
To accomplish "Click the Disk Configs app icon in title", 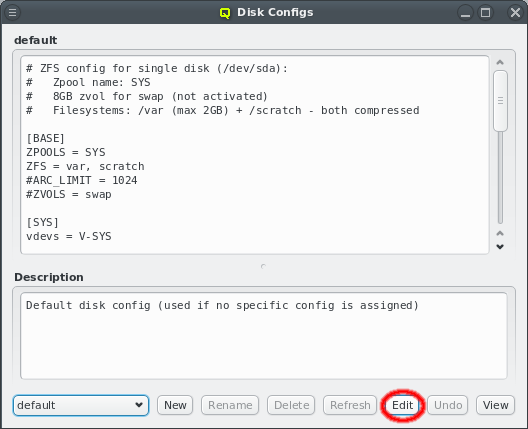I will click(225, 13).
